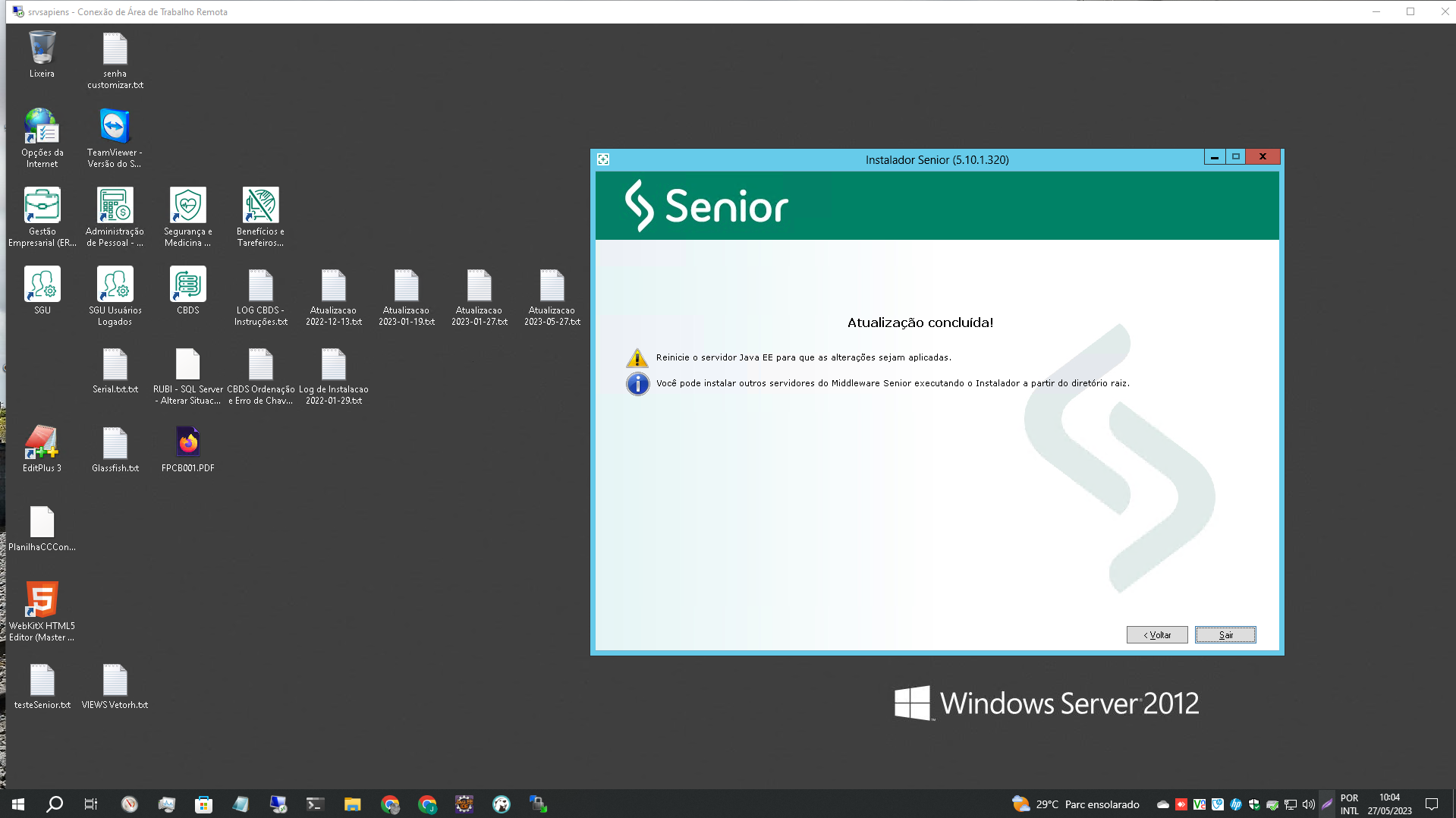
Task: Open the Benefícios e Tarefeiros shortcut
Action: click(260, 218)
